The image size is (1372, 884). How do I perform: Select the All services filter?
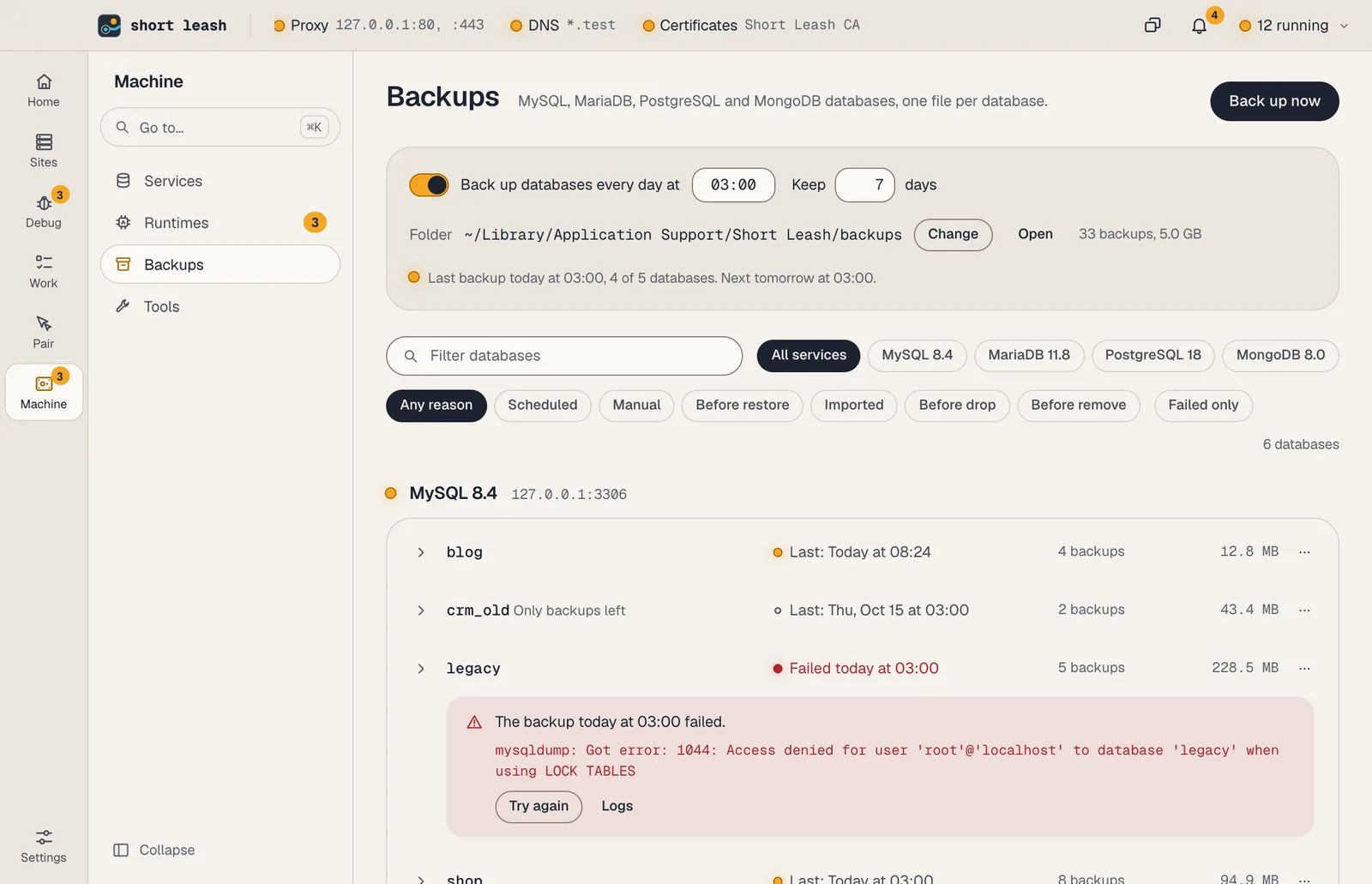click(x=809, y=356)
